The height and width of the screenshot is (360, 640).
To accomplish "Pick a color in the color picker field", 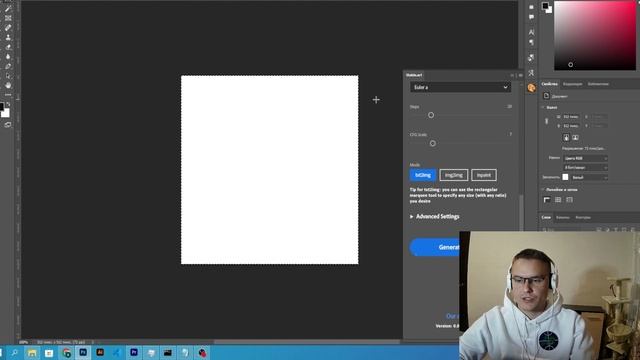I will click(x=595, y=35).
